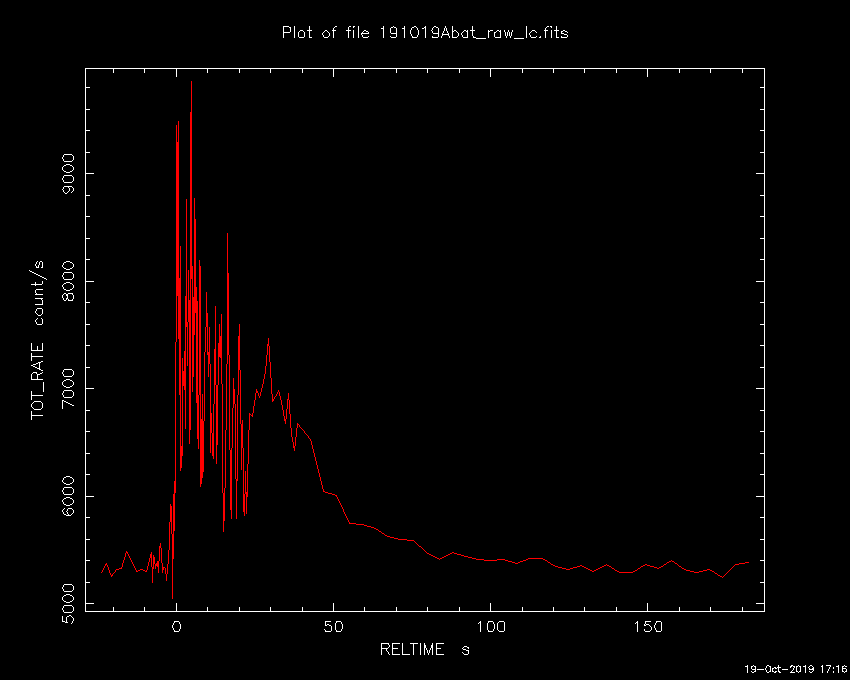The image size is (850, 680).
Task: Click the x-axis tick label 50
Action: click(x=333, y=627)
